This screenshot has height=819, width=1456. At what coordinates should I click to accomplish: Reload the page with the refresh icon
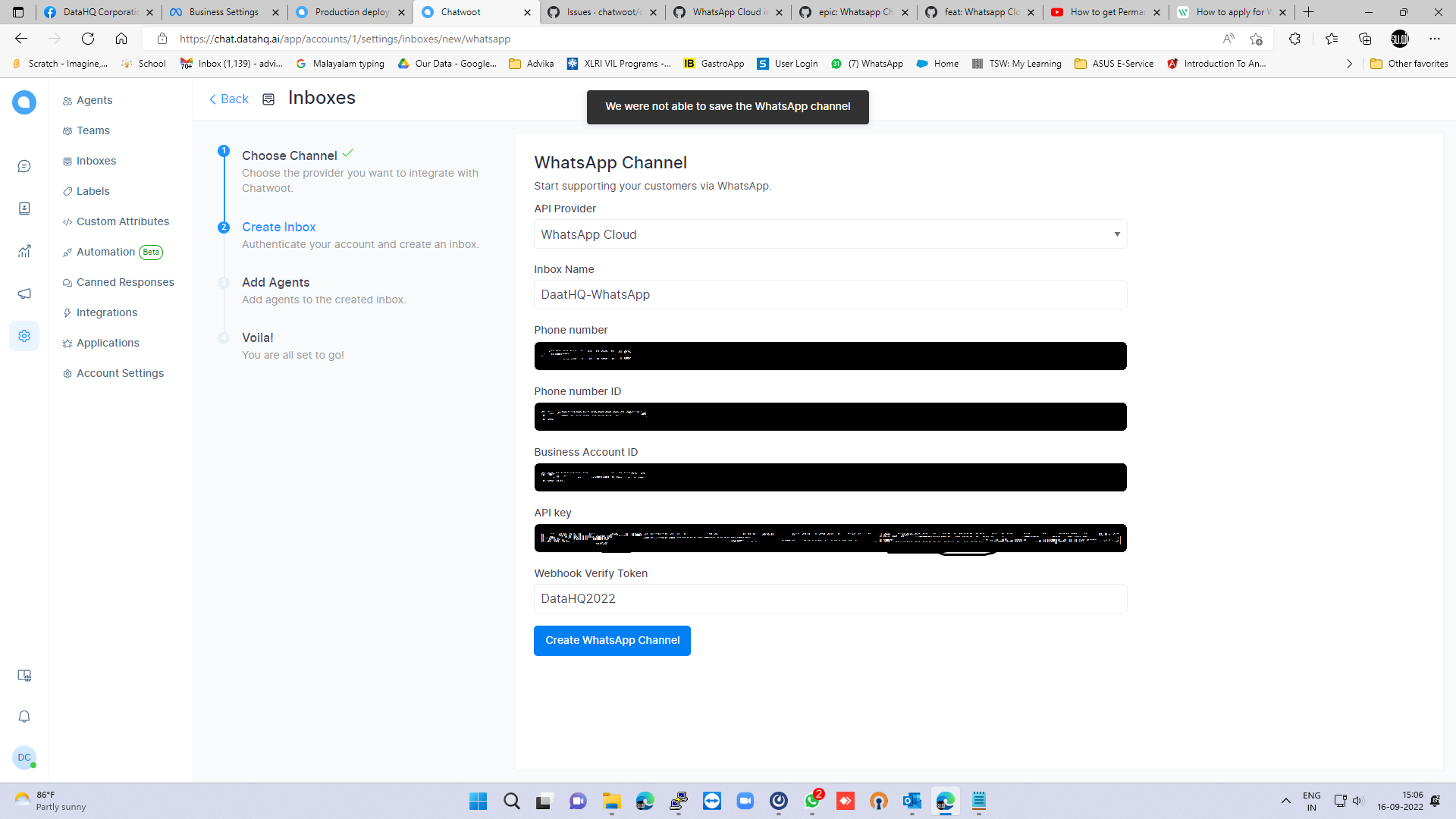click(x=88, y=39)
